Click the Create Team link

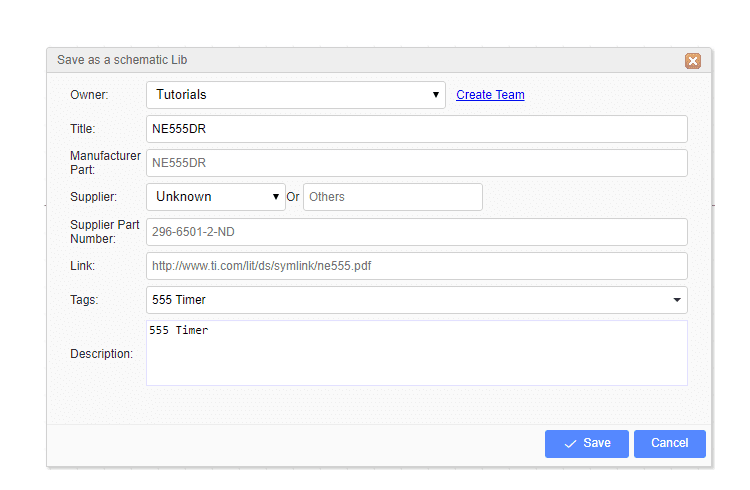pos(490,95)
